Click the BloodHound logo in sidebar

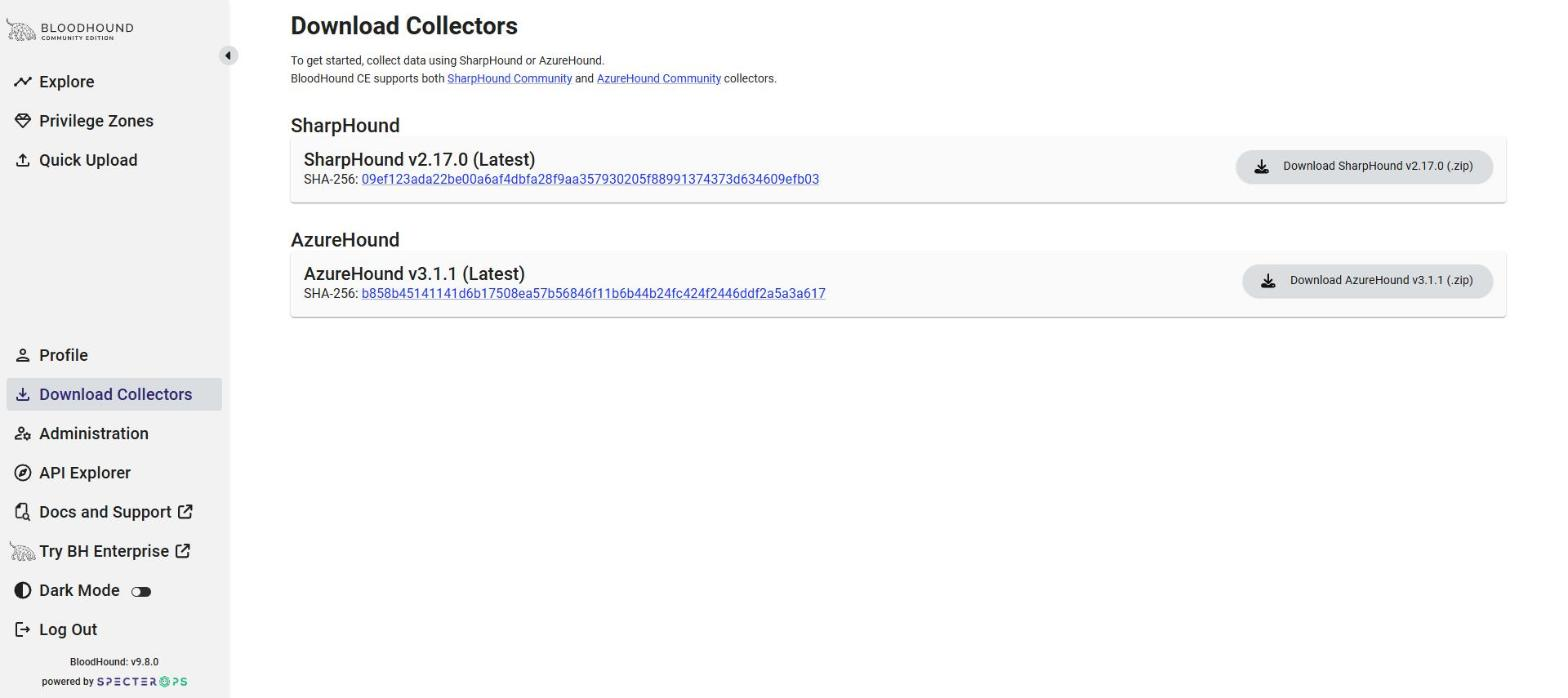pyautogui.click(x=70, y=30)
